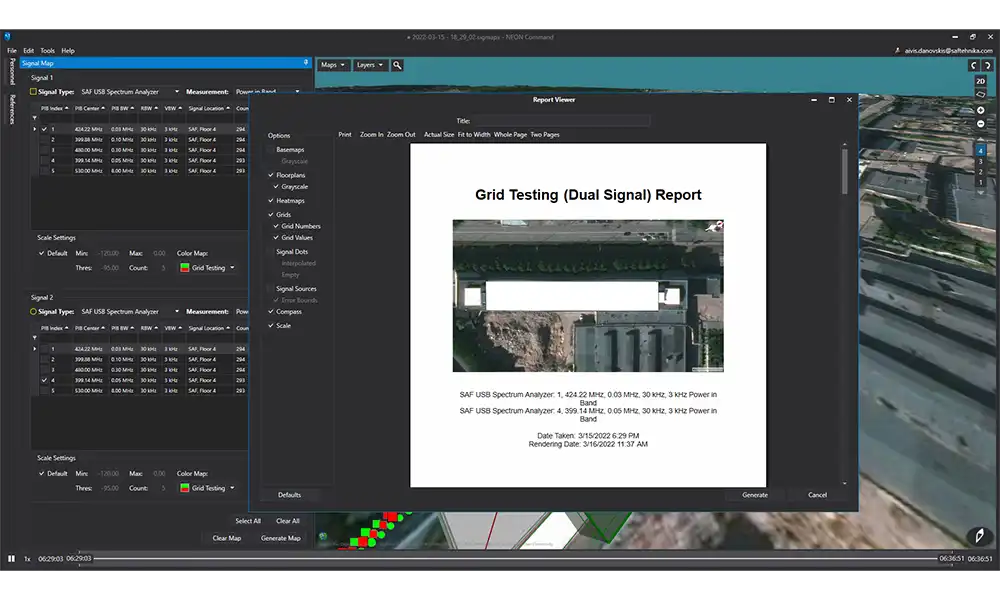The image size is (1000, 600).
Task: Click the filter icon in Signal 1 table
Action: (x=34, y=118)
